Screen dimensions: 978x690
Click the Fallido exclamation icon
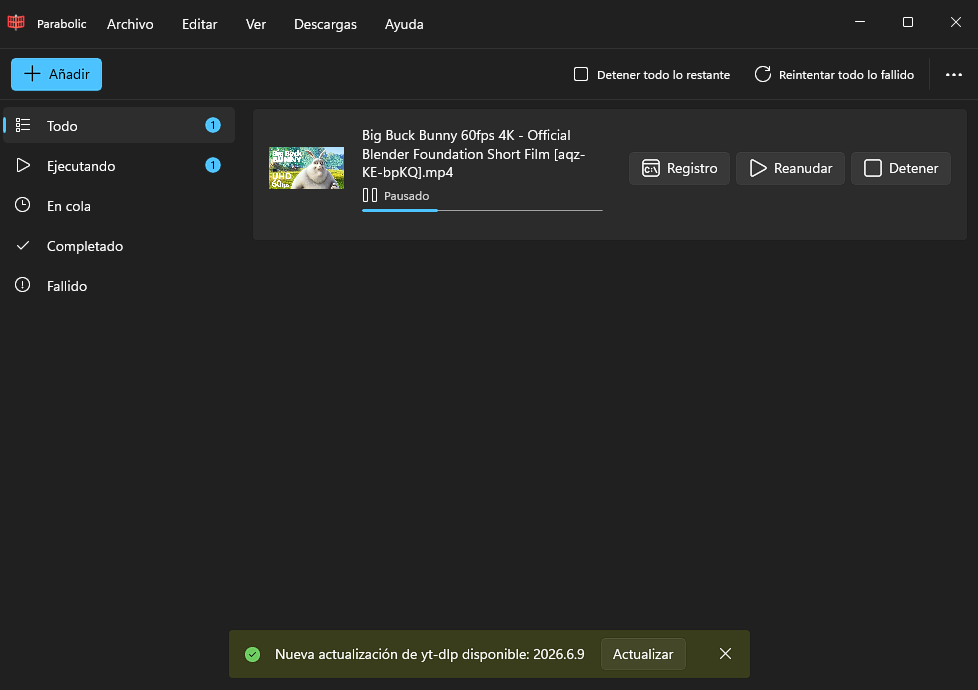[x=22, y=285]
